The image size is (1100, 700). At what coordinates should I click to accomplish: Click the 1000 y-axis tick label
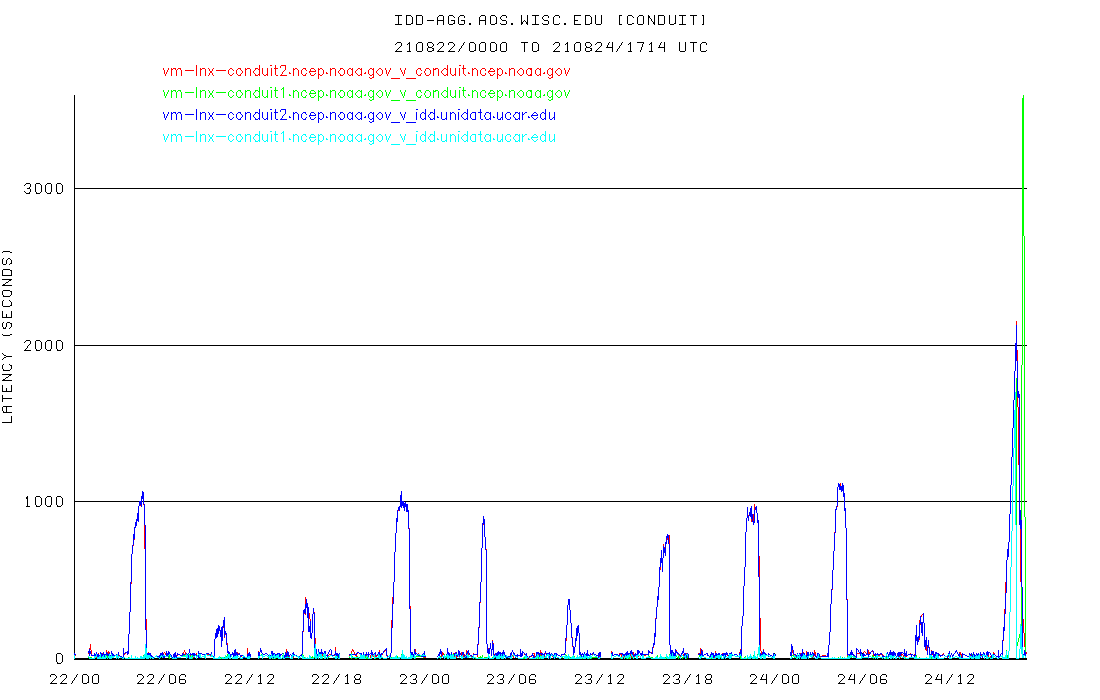43,502
